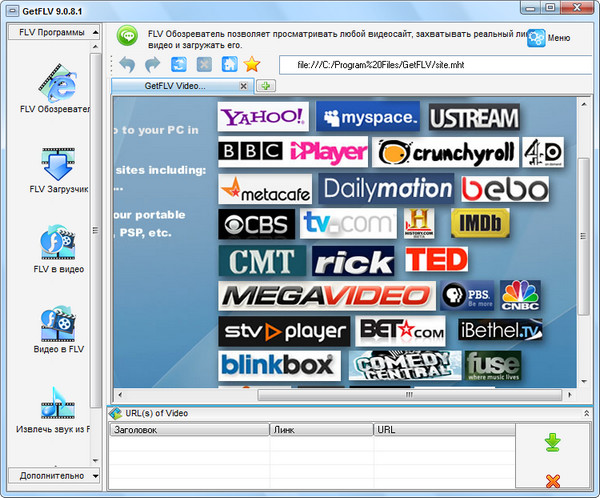Click the forward navigation arrow
This screenshot has width=600, height=498.
click(152, 65)
